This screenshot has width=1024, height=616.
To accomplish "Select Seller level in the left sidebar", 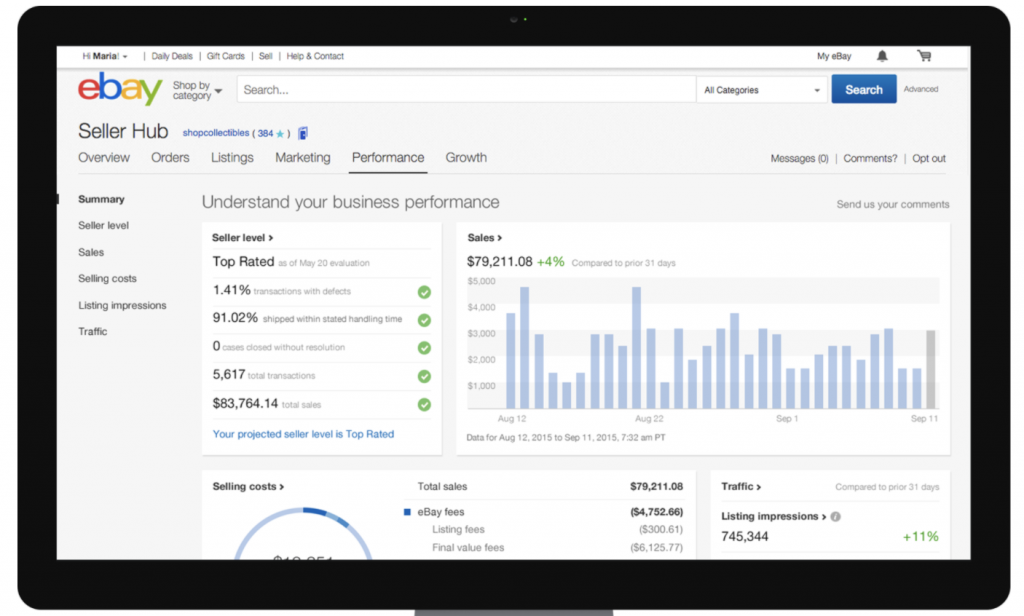I will point(103,225).
